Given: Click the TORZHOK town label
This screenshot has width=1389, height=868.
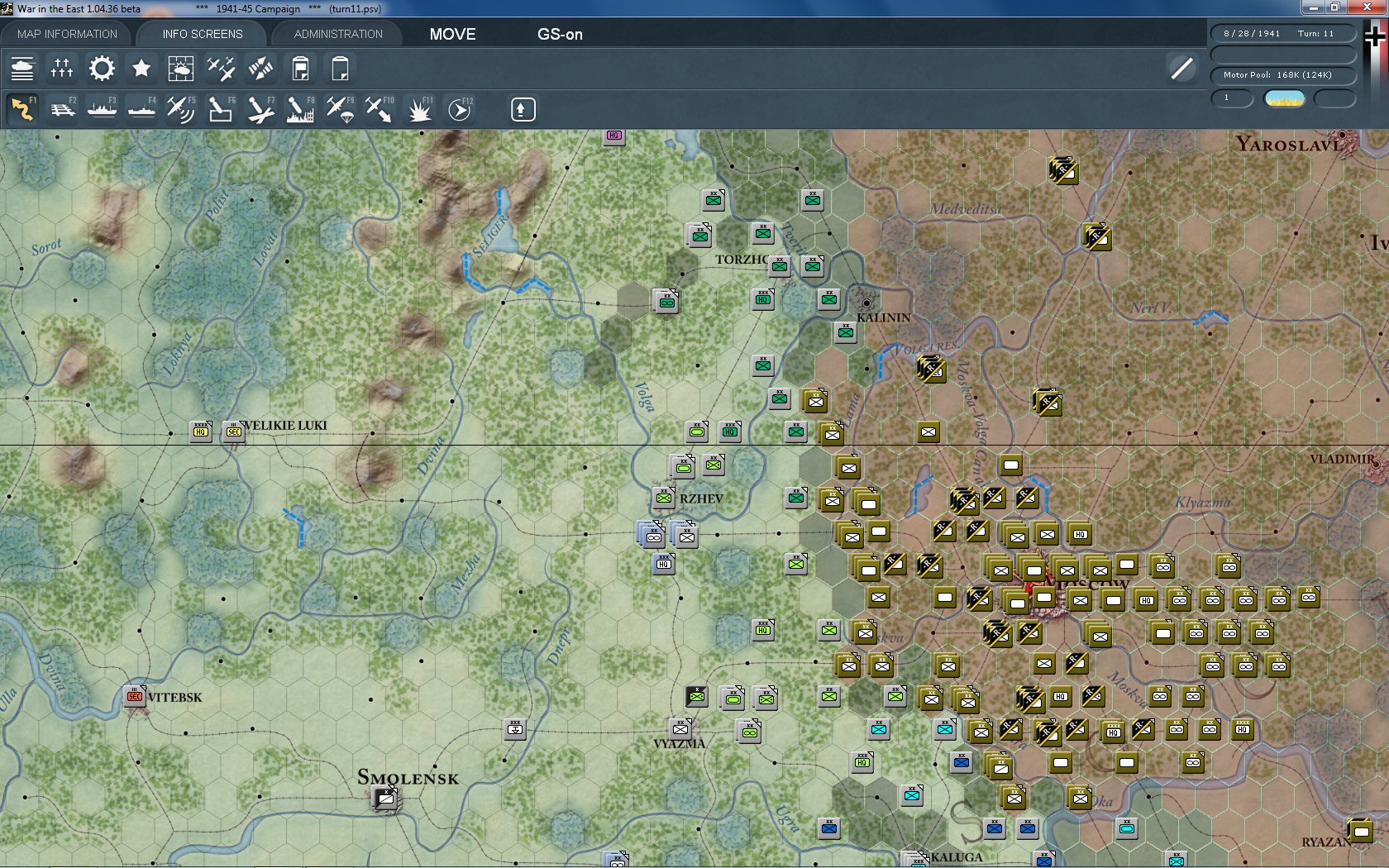Looking at the screenshot, I should coord(742,259).
